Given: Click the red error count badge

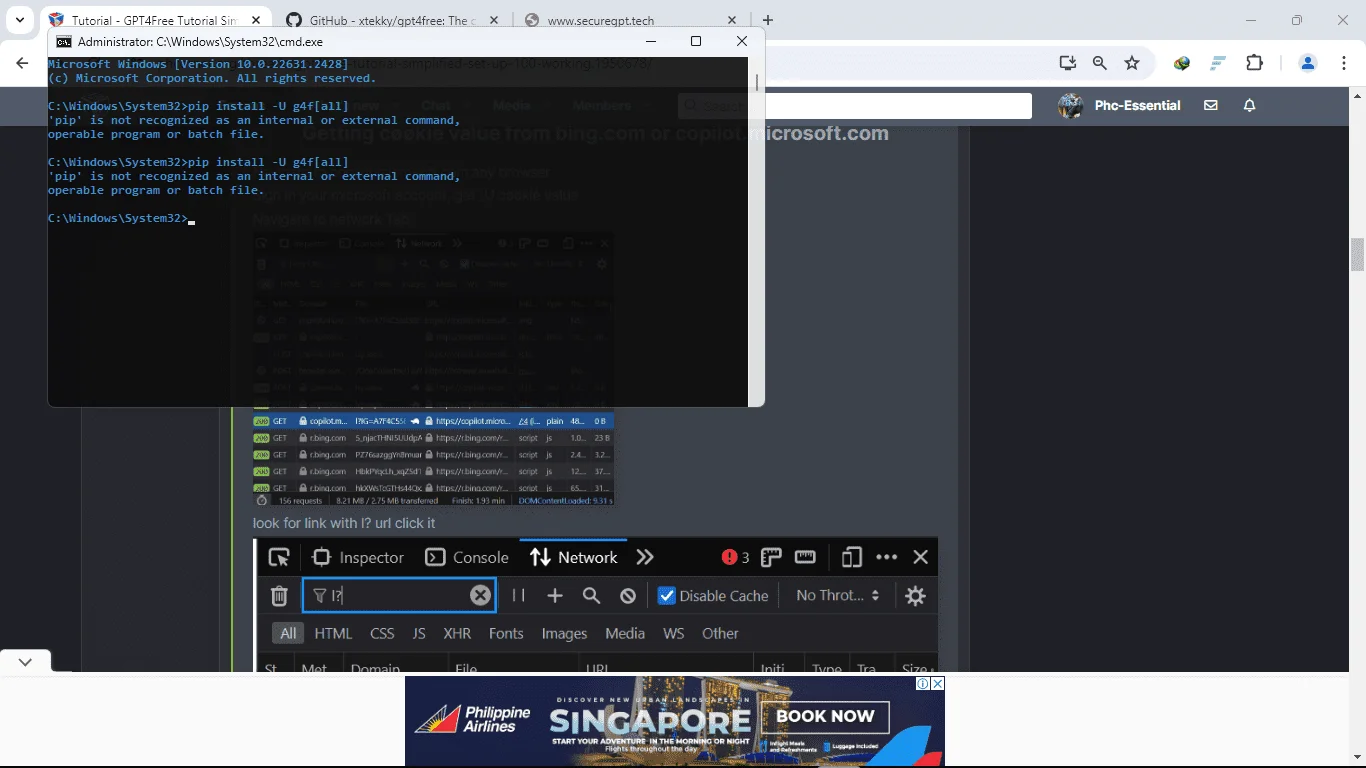Looking at the screenshot, I should click(x=735, y=557).
